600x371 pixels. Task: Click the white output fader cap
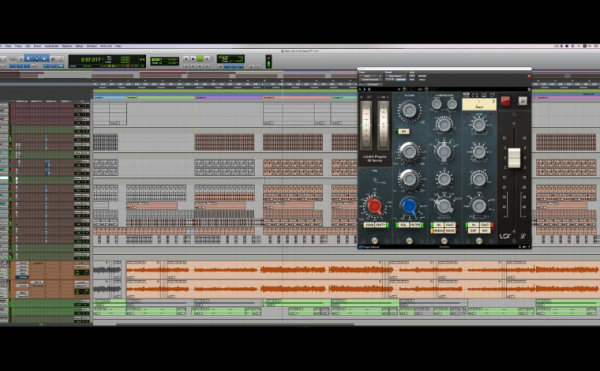coord(514,158)
